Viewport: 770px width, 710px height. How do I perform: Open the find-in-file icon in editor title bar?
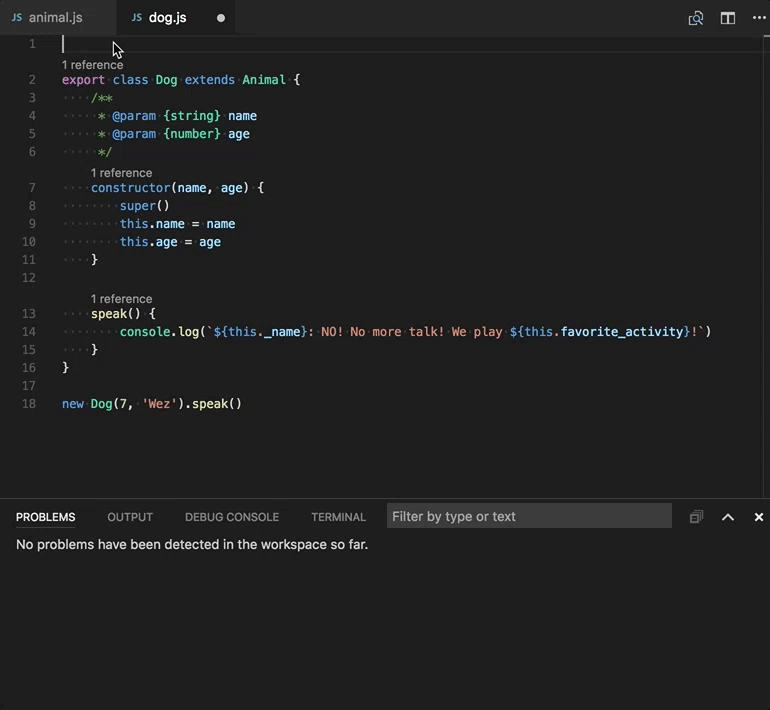pos(696,18)
